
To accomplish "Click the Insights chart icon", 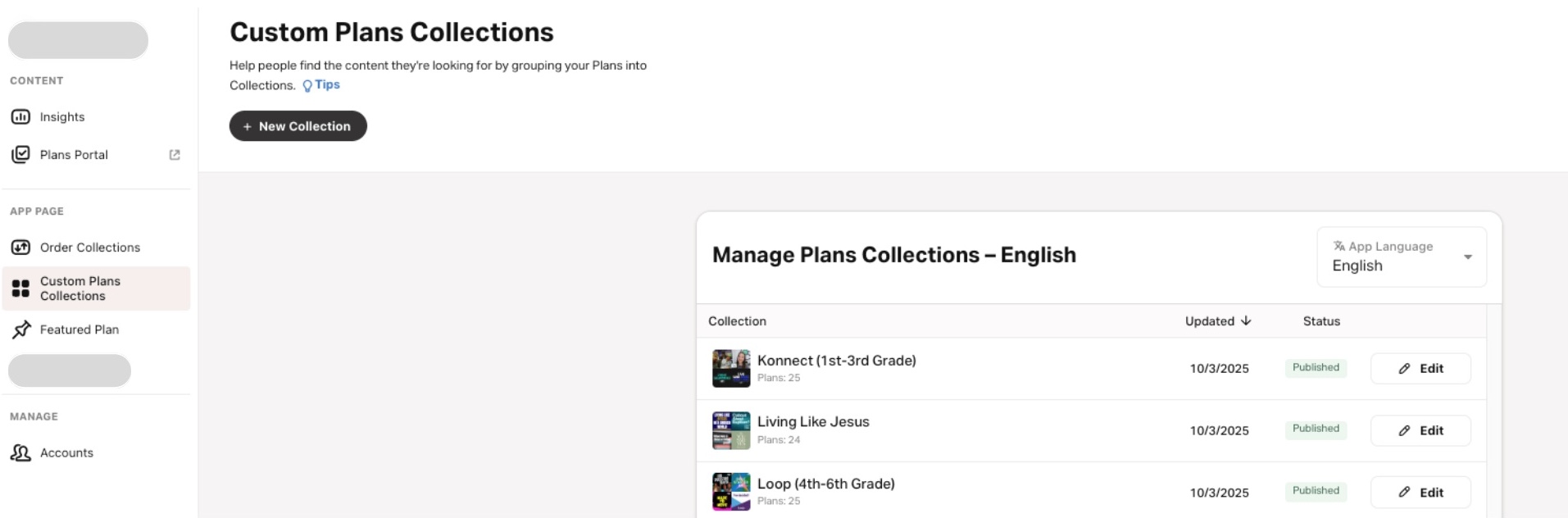I will (20, 117).
